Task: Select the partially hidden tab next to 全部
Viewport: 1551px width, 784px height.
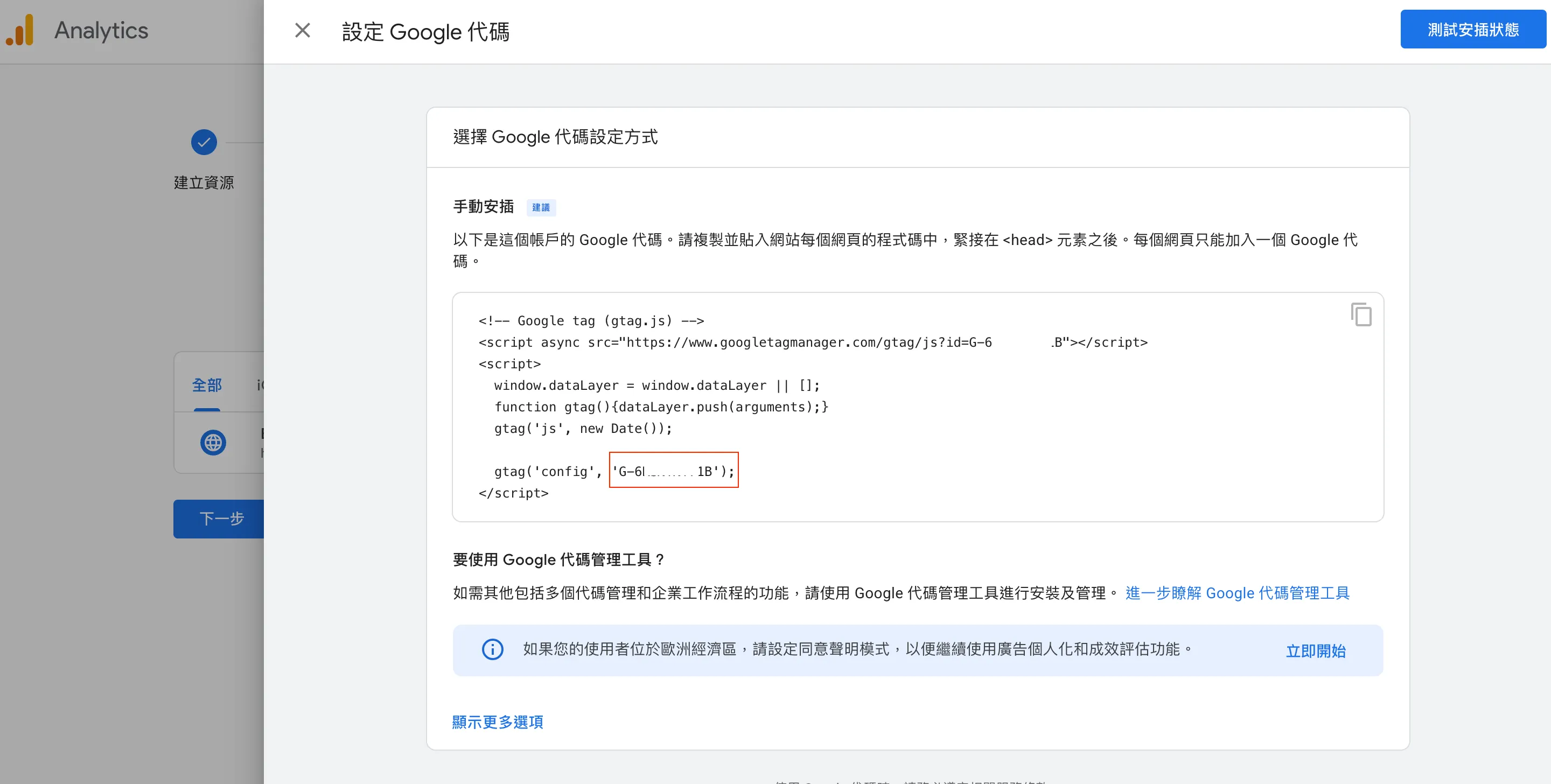Action: click(260, 384)
